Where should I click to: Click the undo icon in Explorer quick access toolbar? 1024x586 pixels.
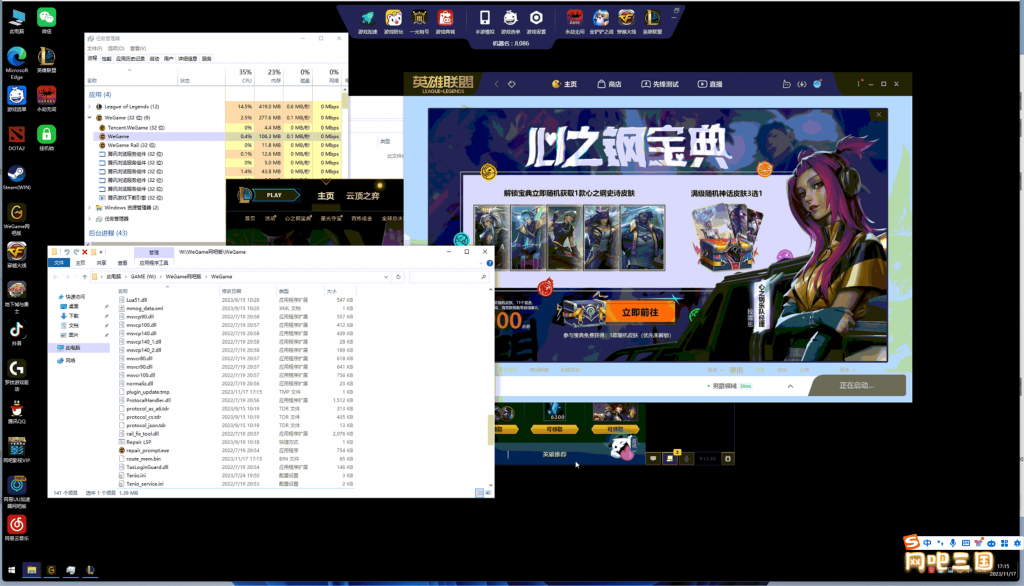(x=67, y=252)
